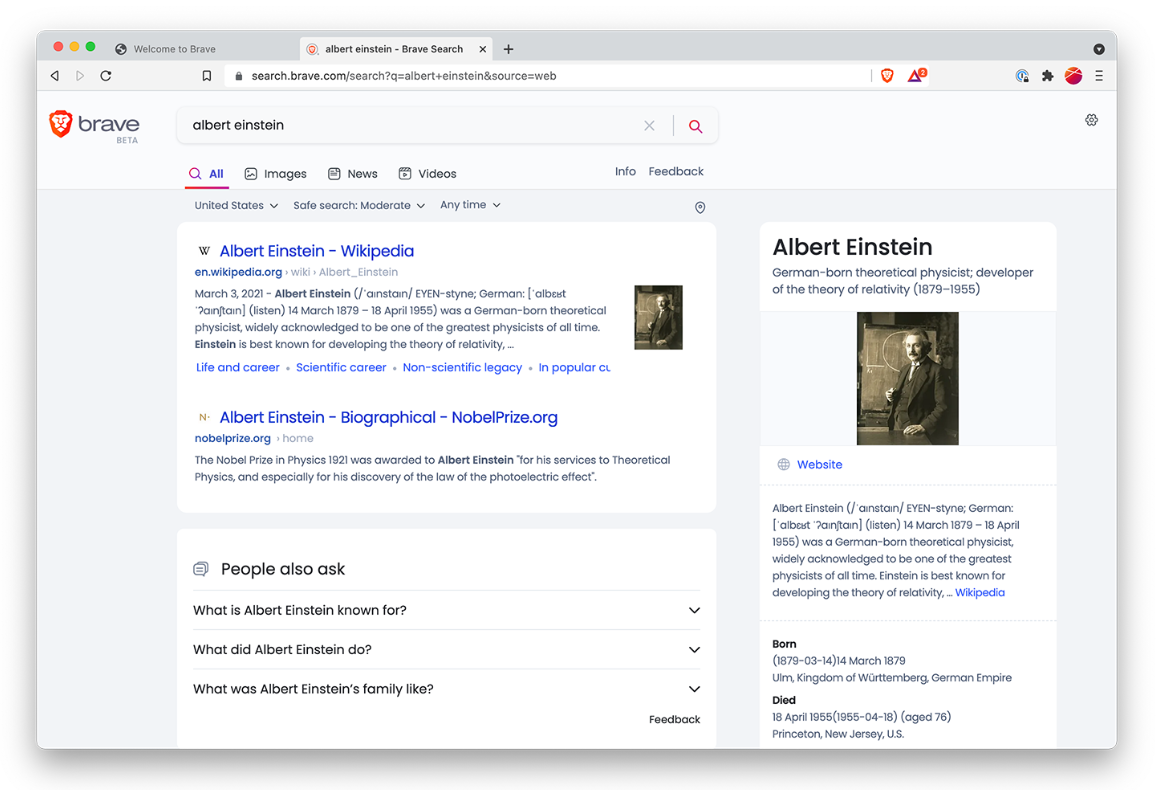The width and height of the screenshot is (1158, 790).
Task: Click the Brave beta logo
Action: [x=94, y=127]
